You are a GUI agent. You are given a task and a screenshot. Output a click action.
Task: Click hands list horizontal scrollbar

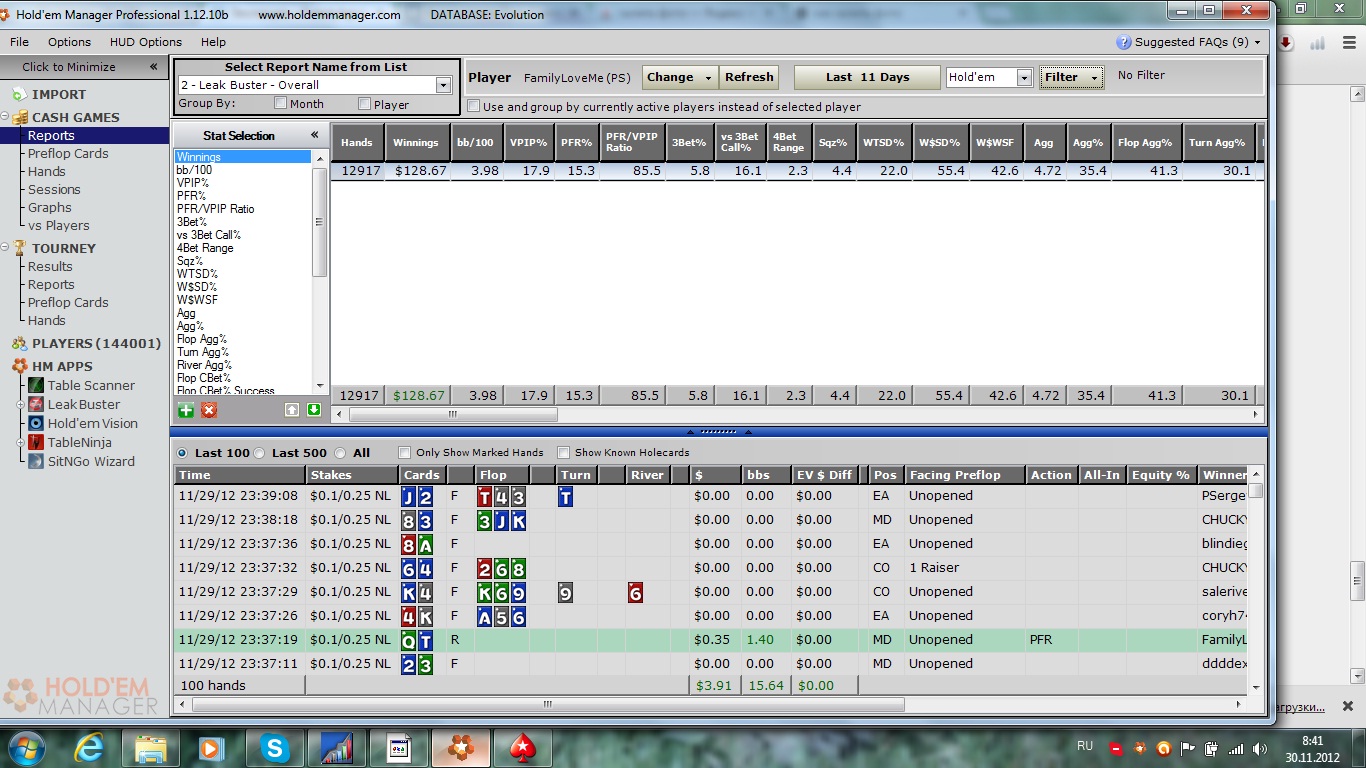pyautogui.click(x=549, y=705)
